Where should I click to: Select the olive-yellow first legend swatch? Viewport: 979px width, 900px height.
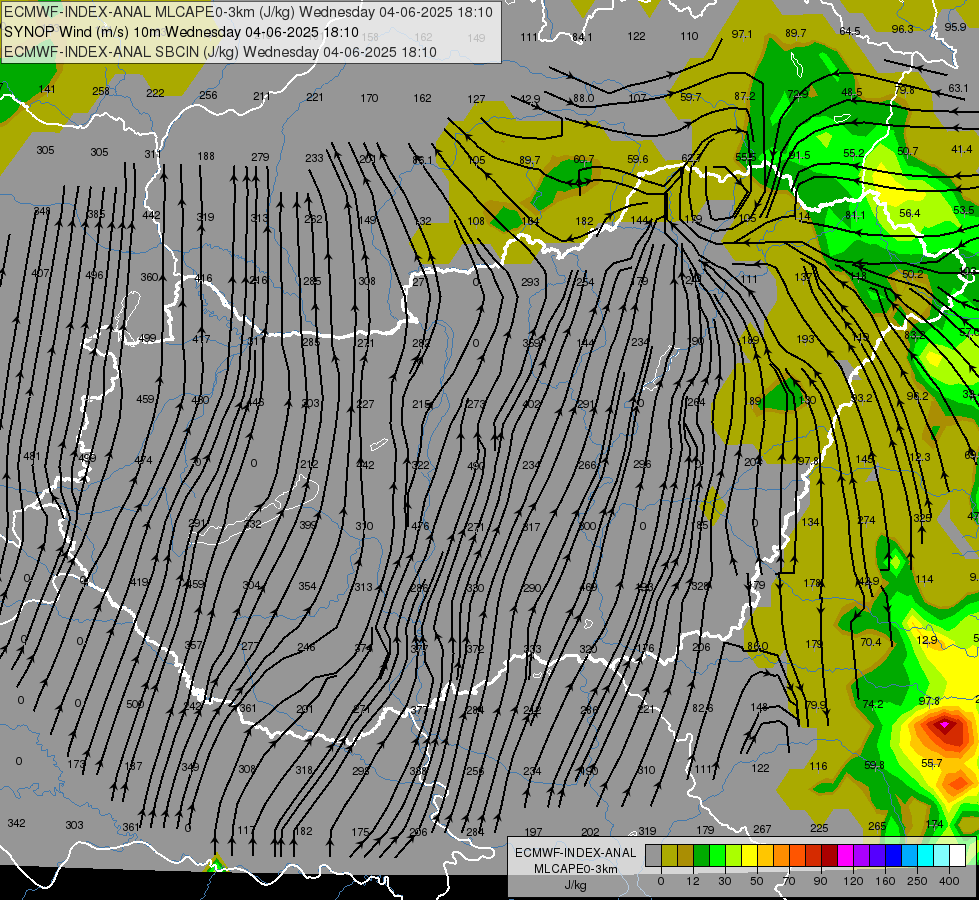(669, 855)
